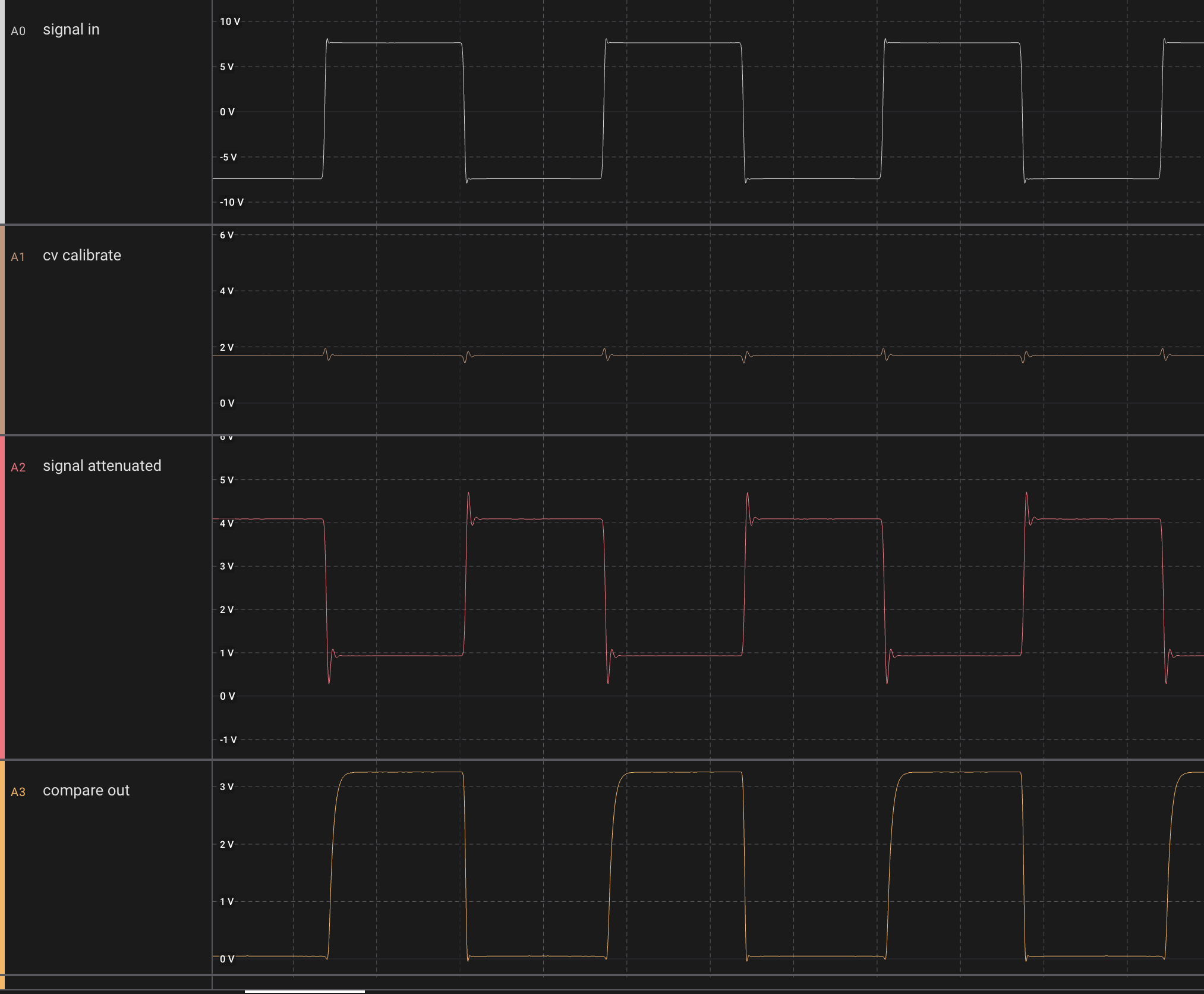This screenshot has height=994, width=1204.
Task: Click the A1 channel identifier
Action: point(18,257)
